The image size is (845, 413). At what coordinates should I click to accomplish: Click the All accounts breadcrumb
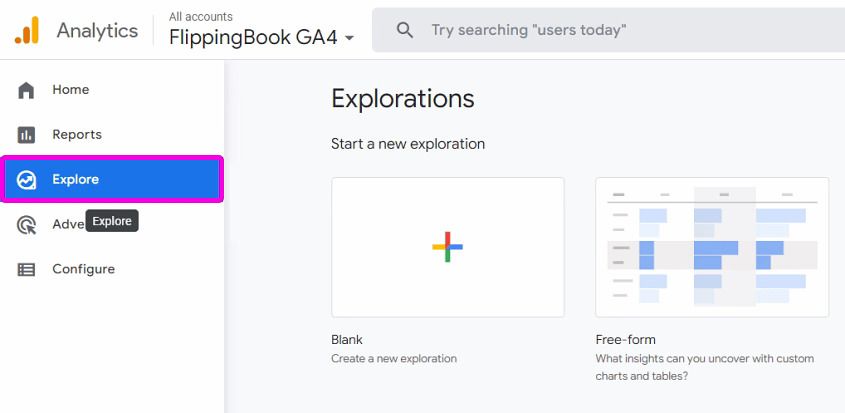coord(200,17)
